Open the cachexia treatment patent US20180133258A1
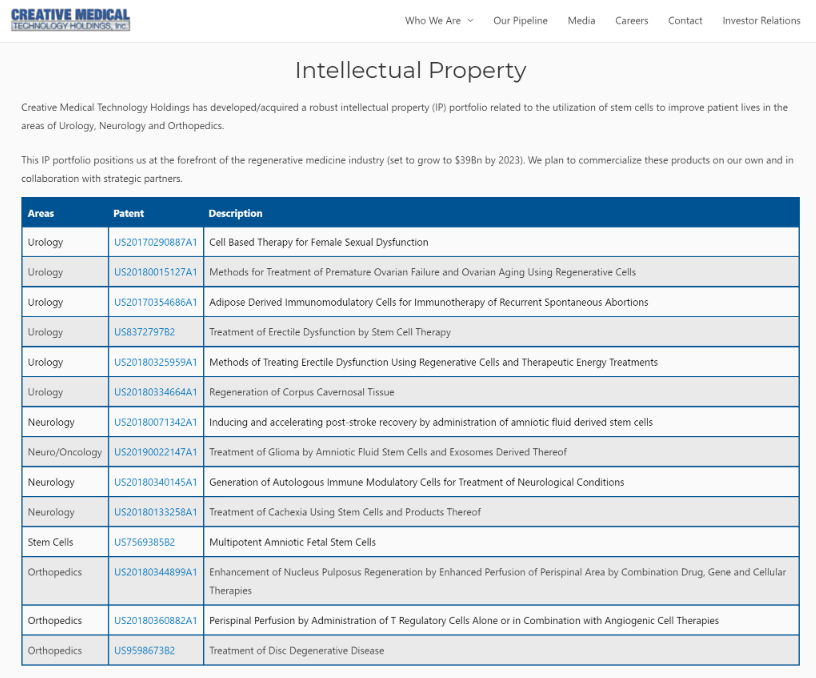Viewport: 816px width, 678px height. pyautogui.click(x=155, y=511)
